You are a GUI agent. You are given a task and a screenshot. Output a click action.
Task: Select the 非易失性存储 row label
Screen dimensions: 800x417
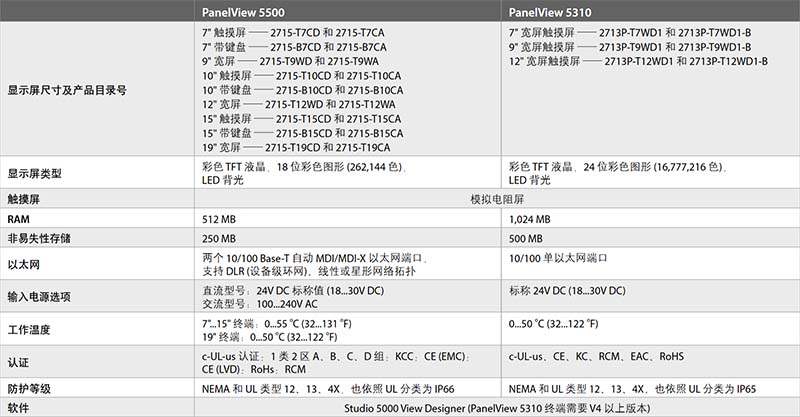pos(39,238)
